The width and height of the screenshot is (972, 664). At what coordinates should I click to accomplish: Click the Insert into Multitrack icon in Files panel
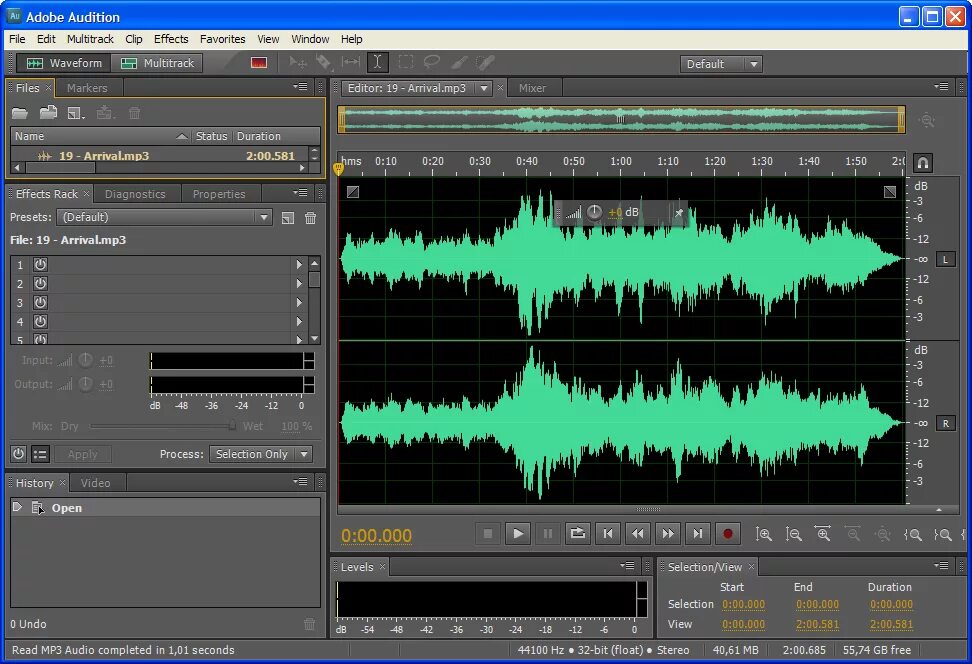coord(104,113)
